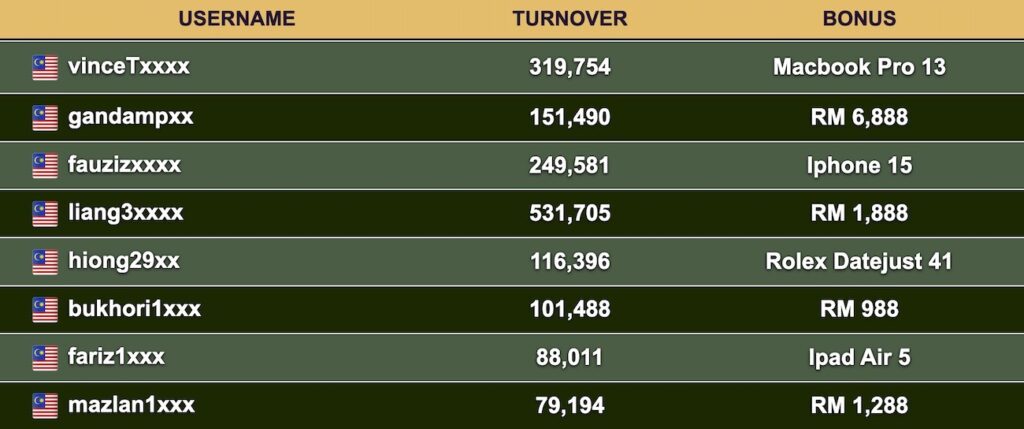Click the 79,194 turnover value
The image size is (1024, 429).
point(569,405)
